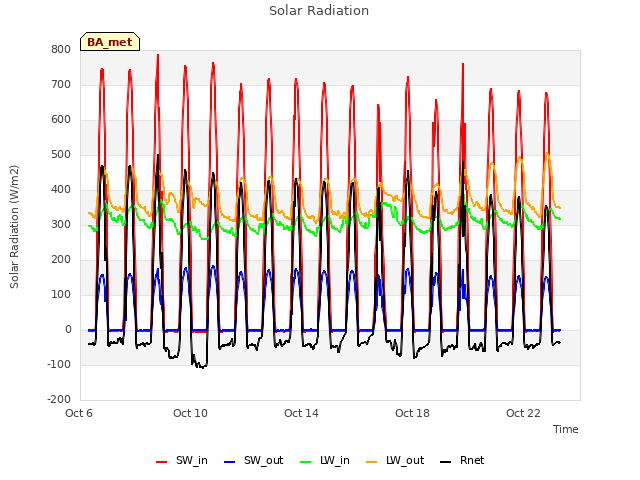Click the -200 y-axis tick label
This screenshot has height=480, width=640.
pos(59,400)
